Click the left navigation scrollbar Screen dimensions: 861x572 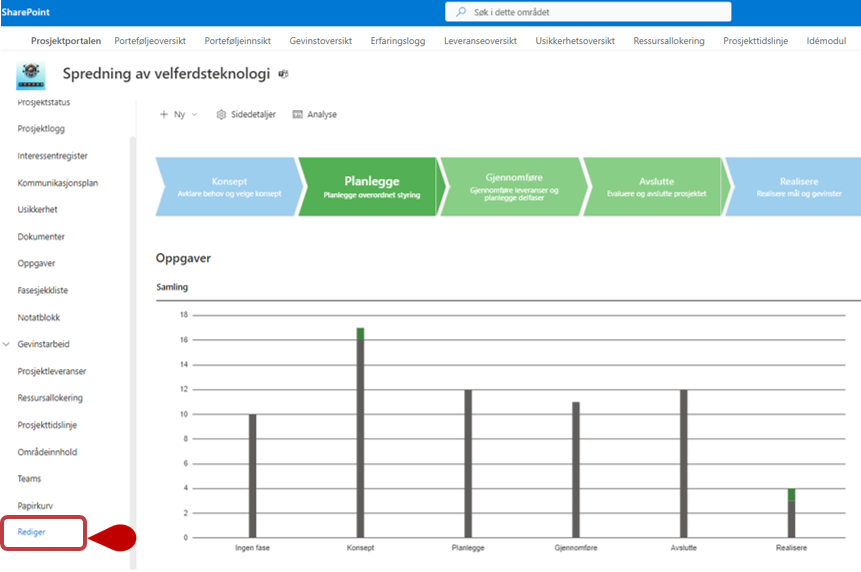click(133, 350)
